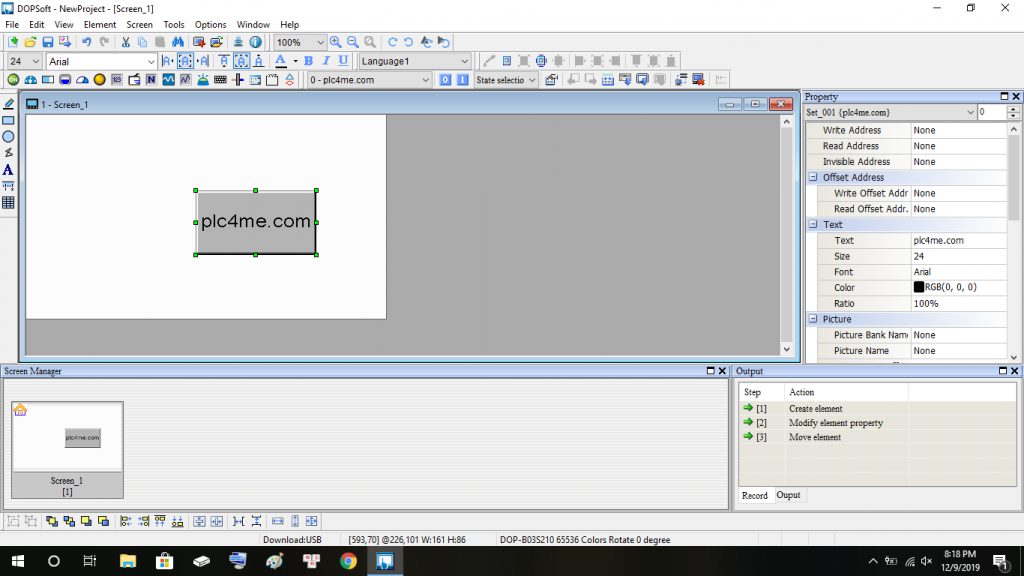Screen dimensions: 1024x576
Task: Collapse the Offset Address property group
Action: [813, 177]
